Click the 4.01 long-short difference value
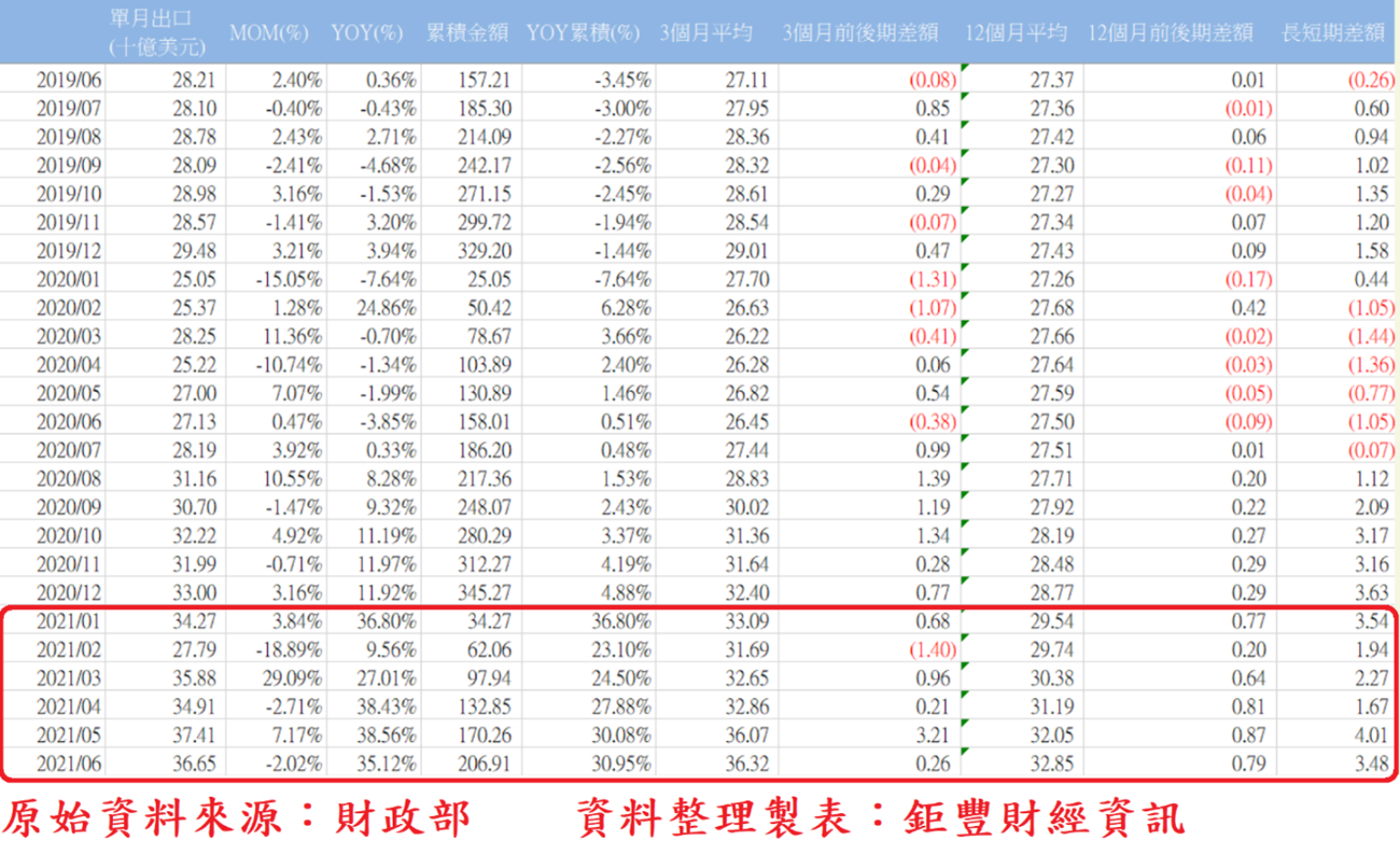Viewport: 1400px width, 856px height. 1371,736
